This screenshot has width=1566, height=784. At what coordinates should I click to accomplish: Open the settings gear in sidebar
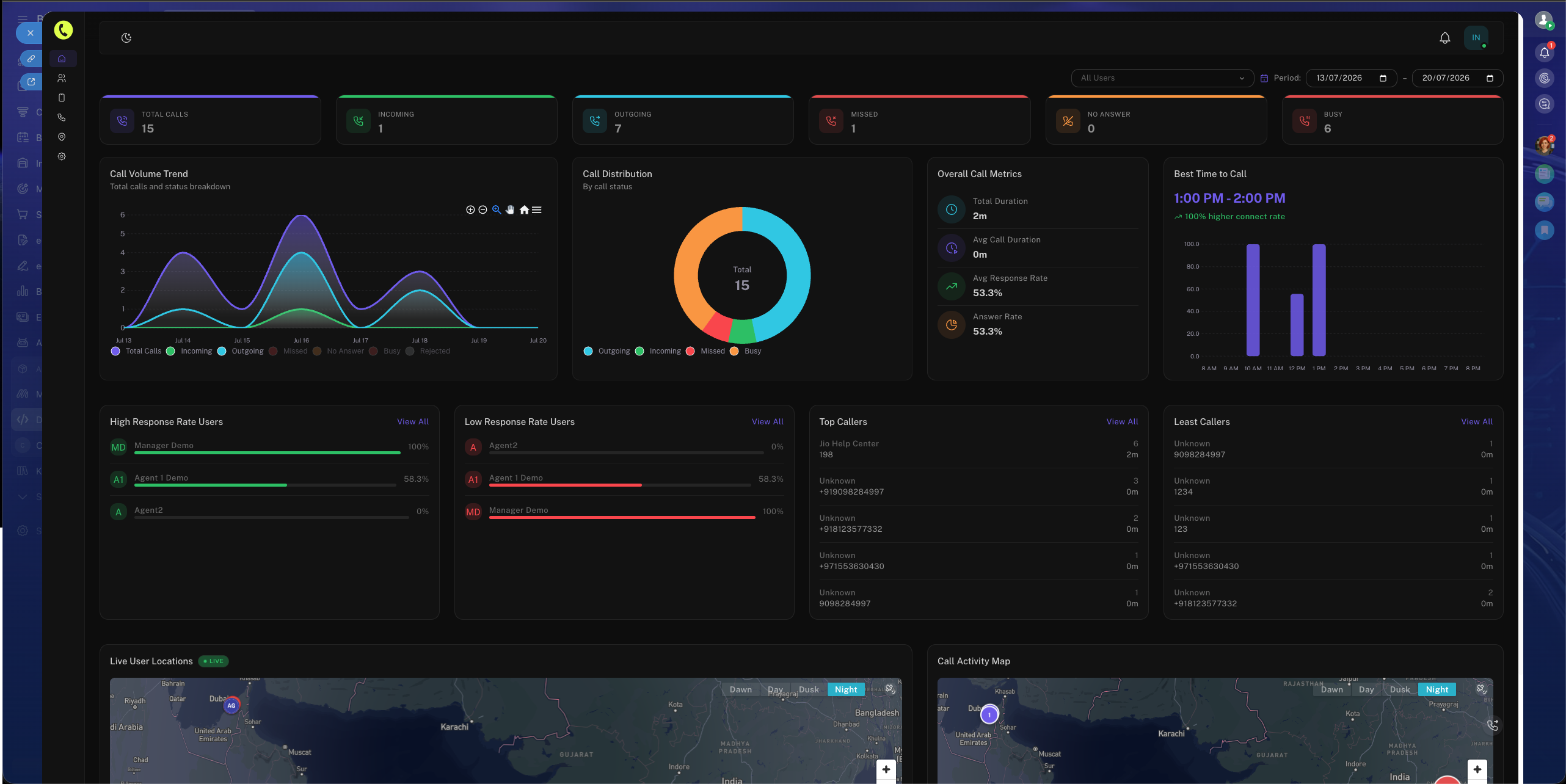pos(62,156)
